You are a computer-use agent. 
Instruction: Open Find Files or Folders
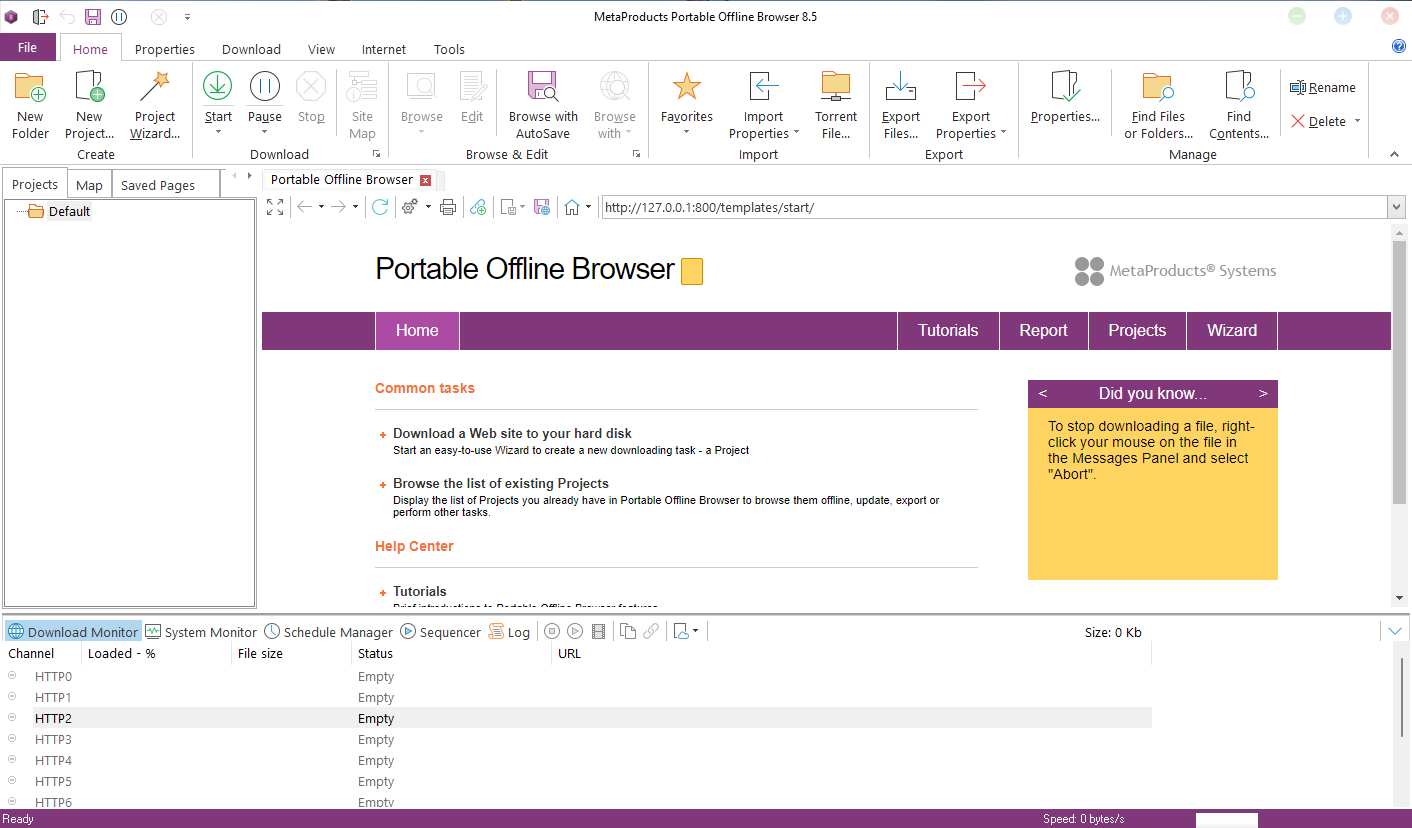coord(1159,105)
